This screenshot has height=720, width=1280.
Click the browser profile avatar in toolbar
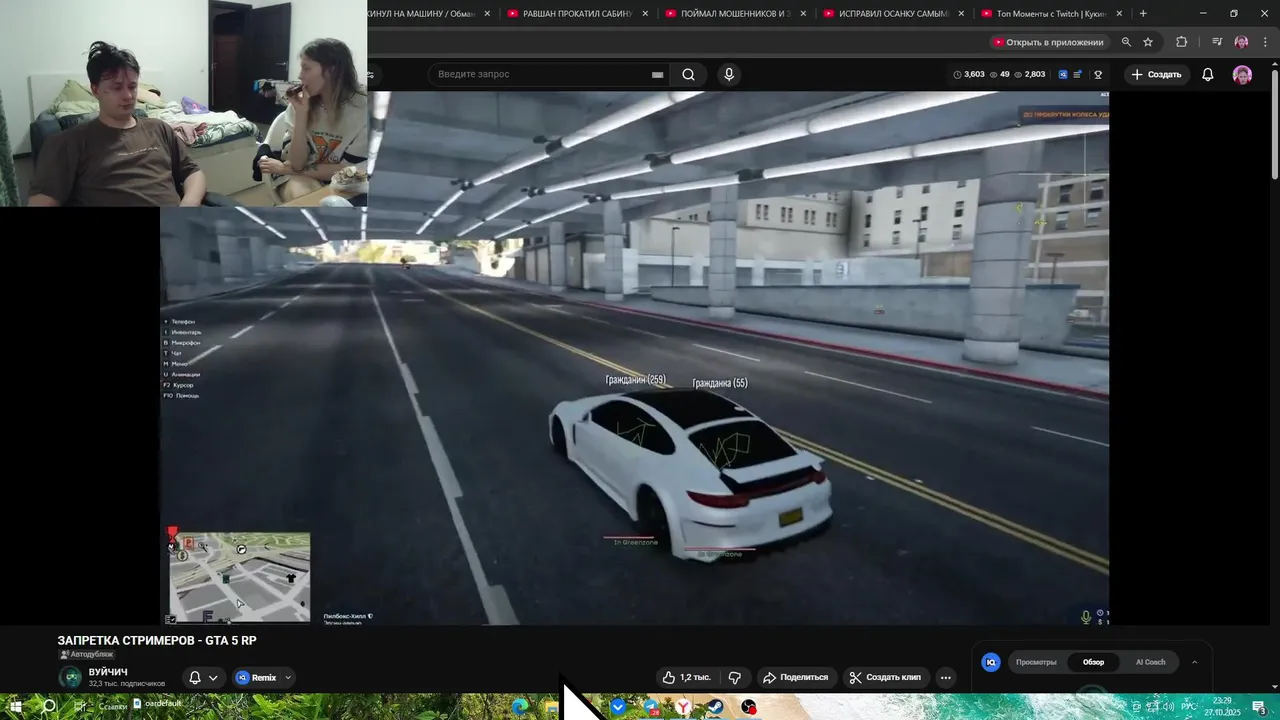click(x=1241, y=42)
